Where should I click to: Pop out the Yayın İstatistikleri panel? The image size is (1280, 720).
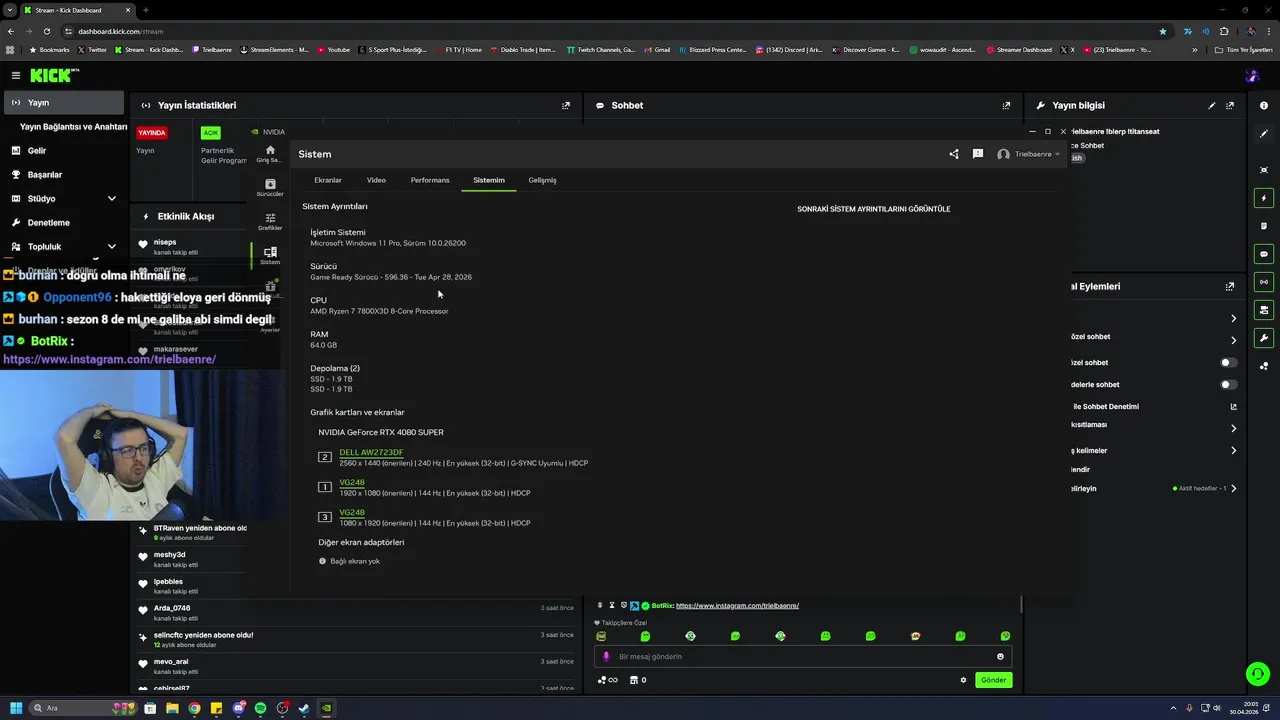[565, 105]
